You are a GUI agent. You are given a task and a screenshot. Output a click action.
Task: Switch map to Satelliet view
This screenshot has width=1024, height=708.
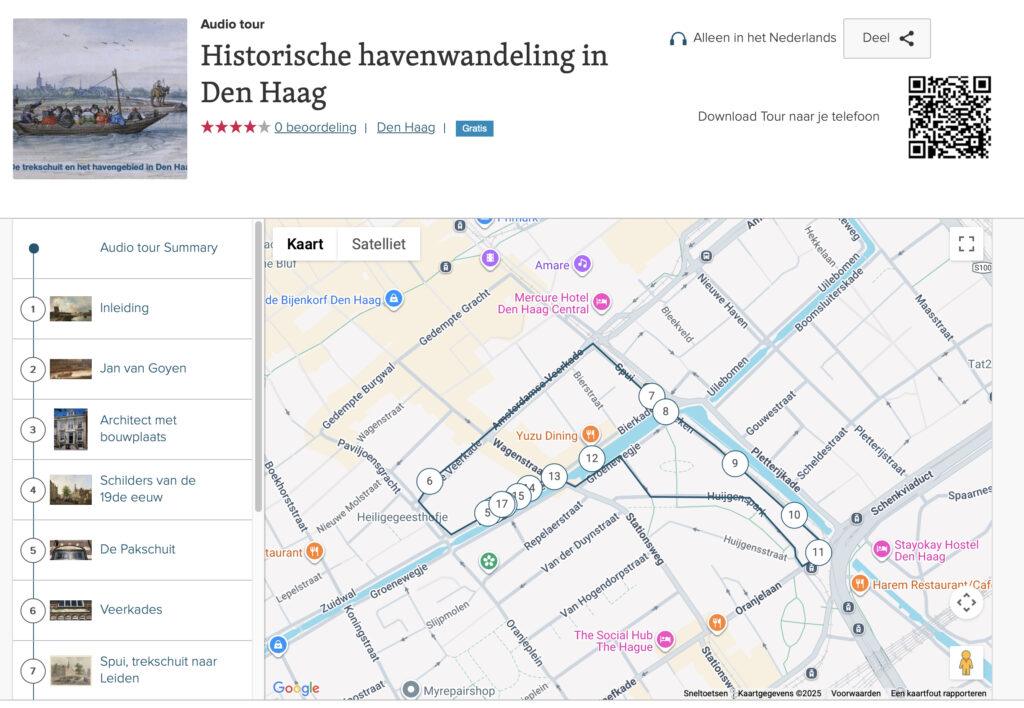click(x=378, y=244)
